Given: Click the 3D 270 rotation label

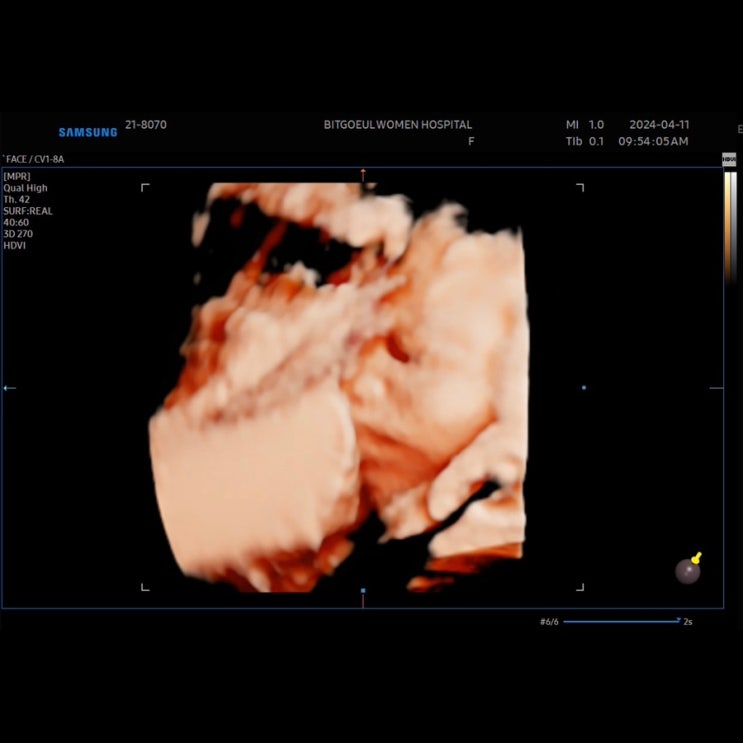Looking at the screenshot, I should point(18,234).
